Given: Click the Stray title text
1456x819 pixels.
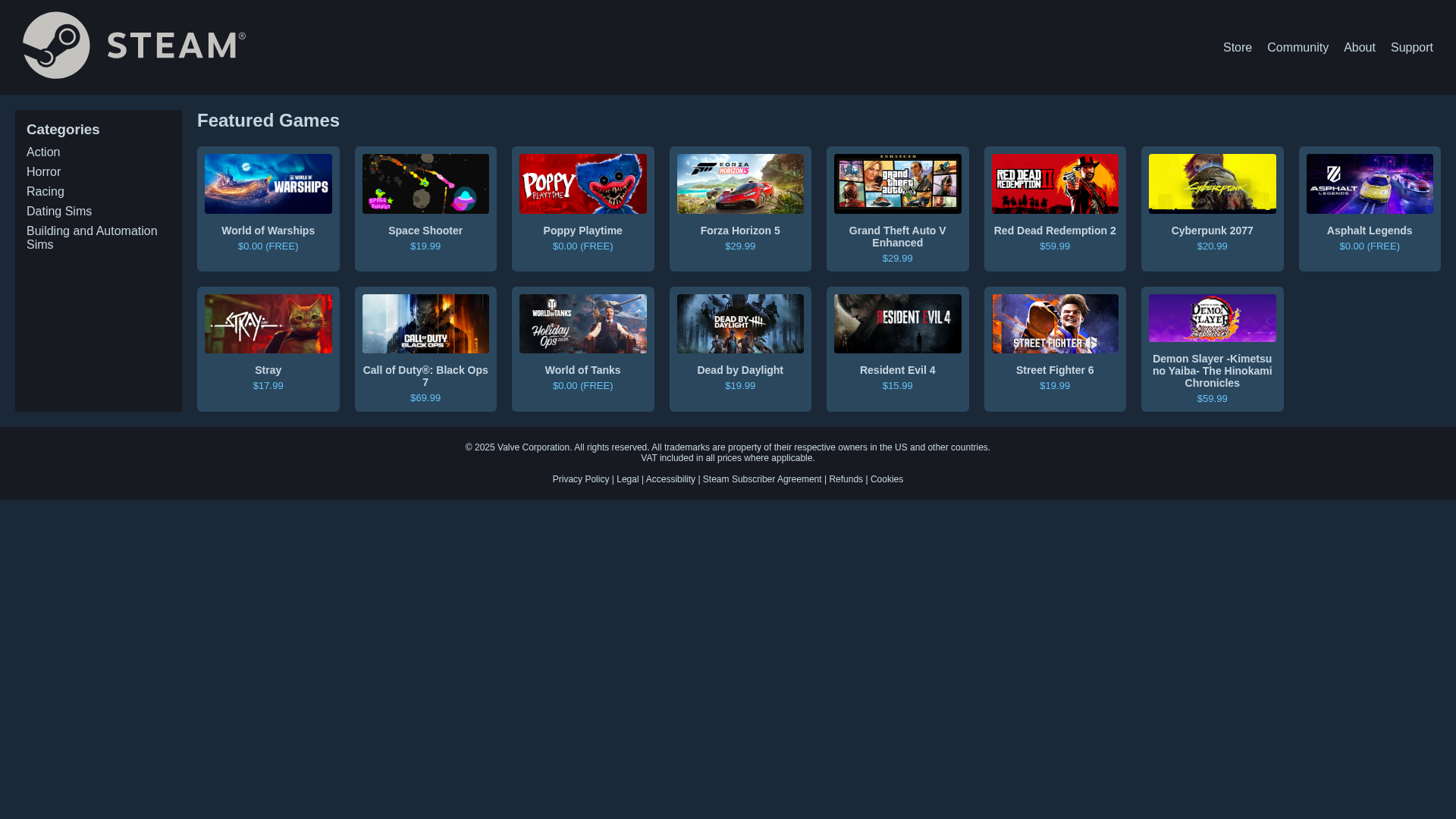Looking at the screenshot, I should 268,370.
